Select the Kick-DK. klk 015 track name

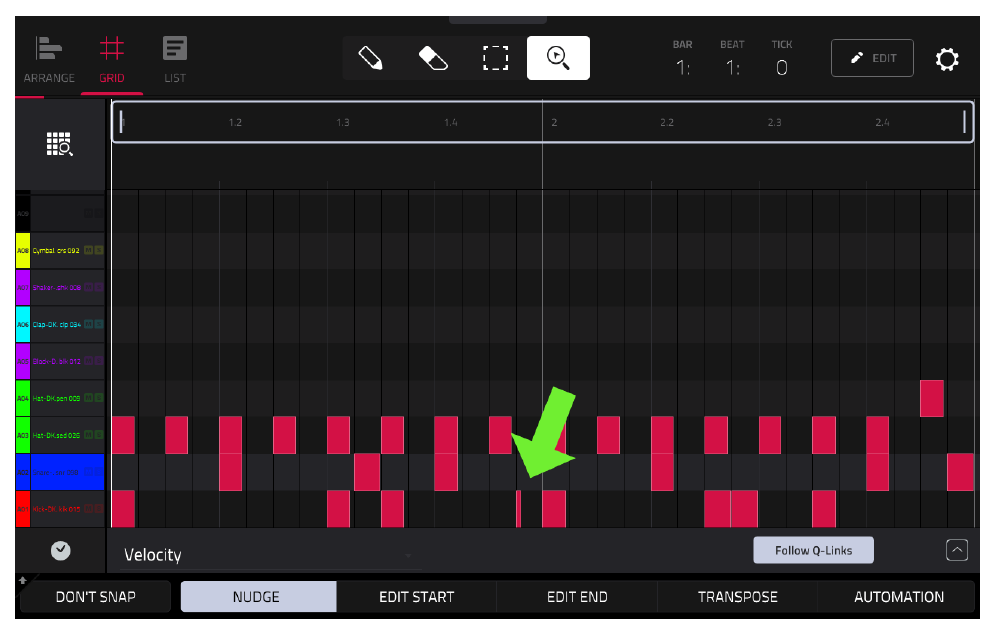pyautogui.click(x=57, y=509)
